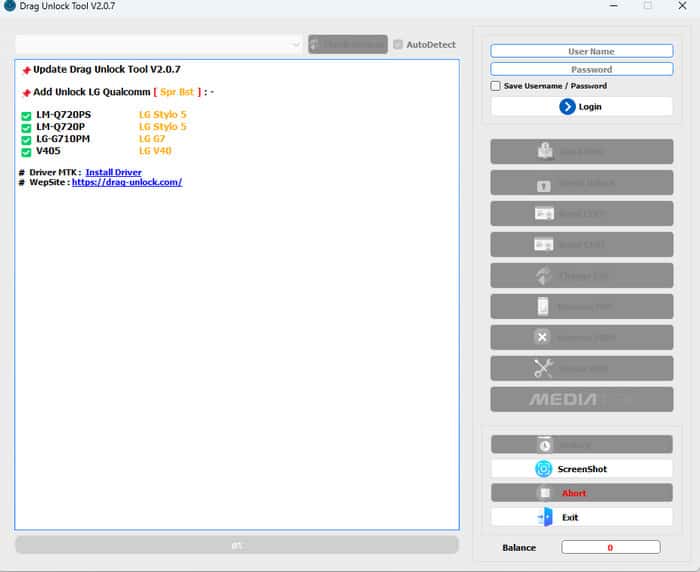700x572 pixels.
Task: Open the https://drag-unlock.com/ link
Action: tap(127, 182)
